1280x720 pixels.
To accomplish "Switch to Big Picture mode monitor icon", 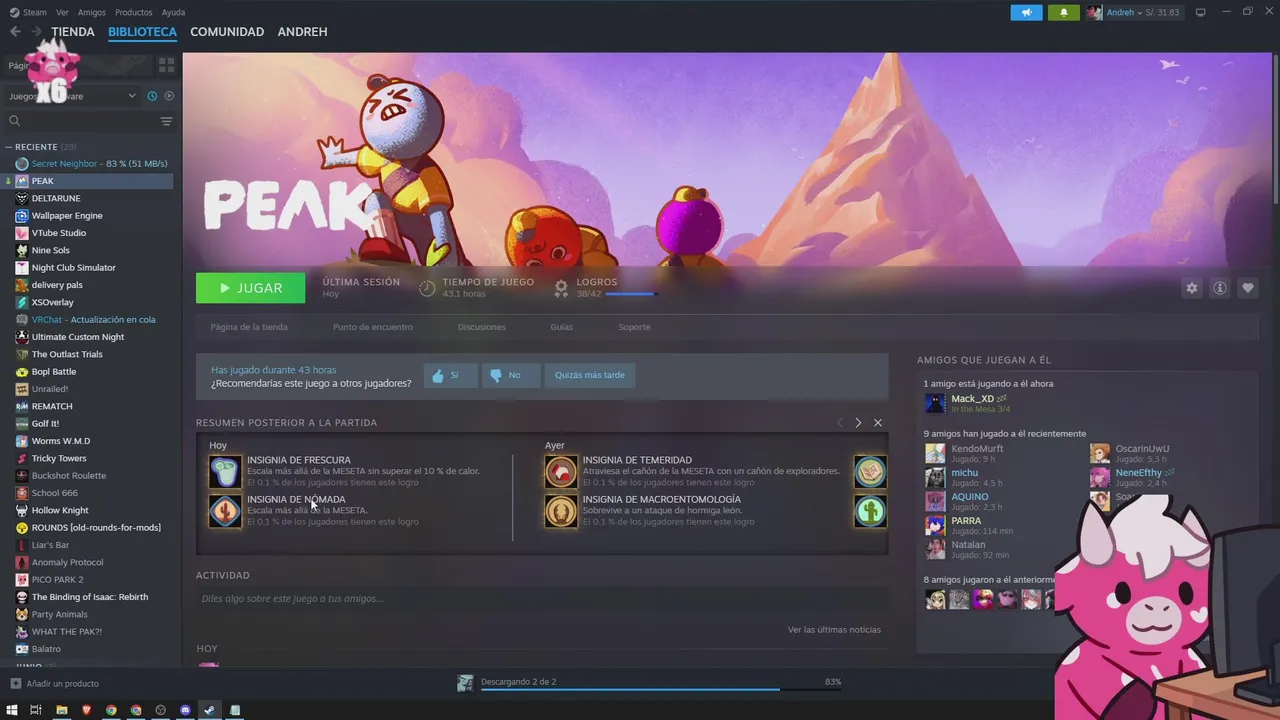I will tap(1200, 12).
